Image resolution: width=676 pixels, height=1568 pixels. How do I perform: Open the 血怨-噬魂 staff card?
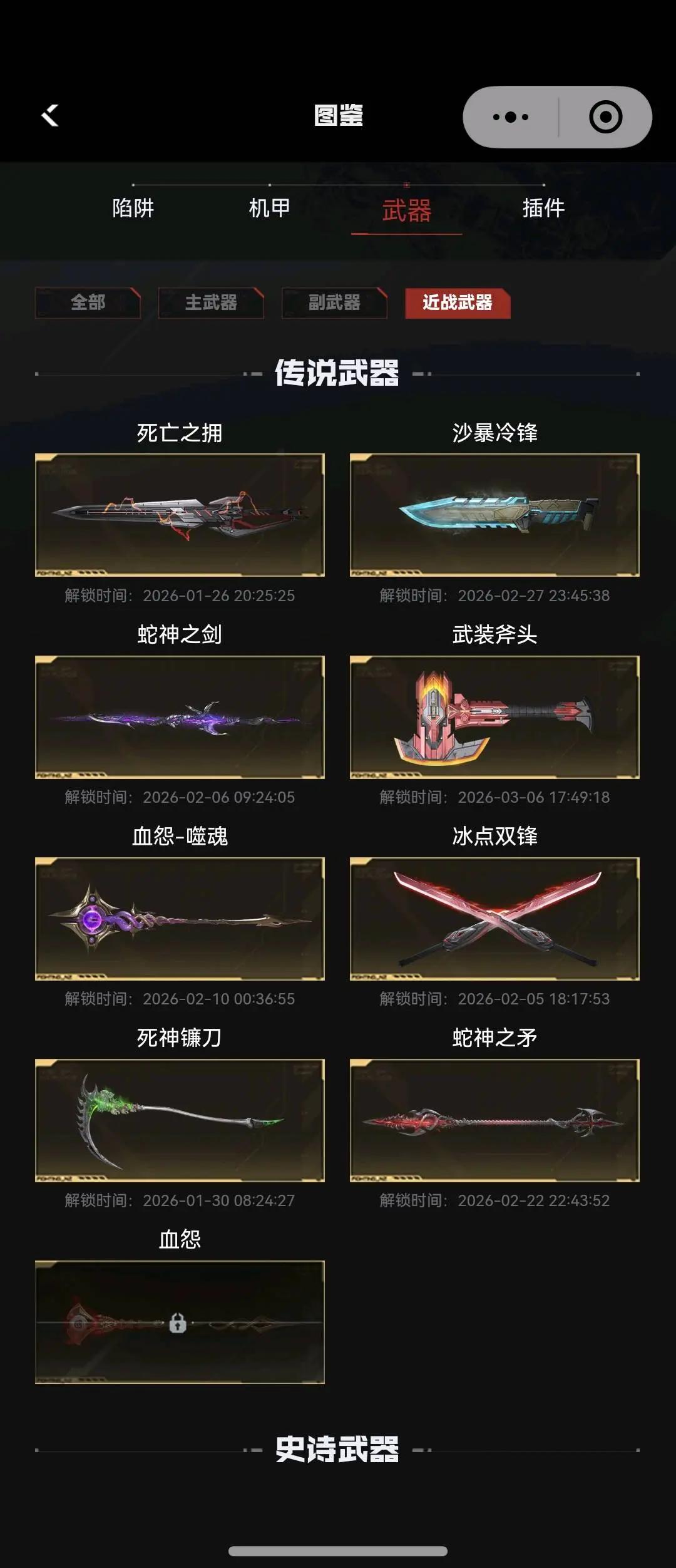[x=180, y=919]
